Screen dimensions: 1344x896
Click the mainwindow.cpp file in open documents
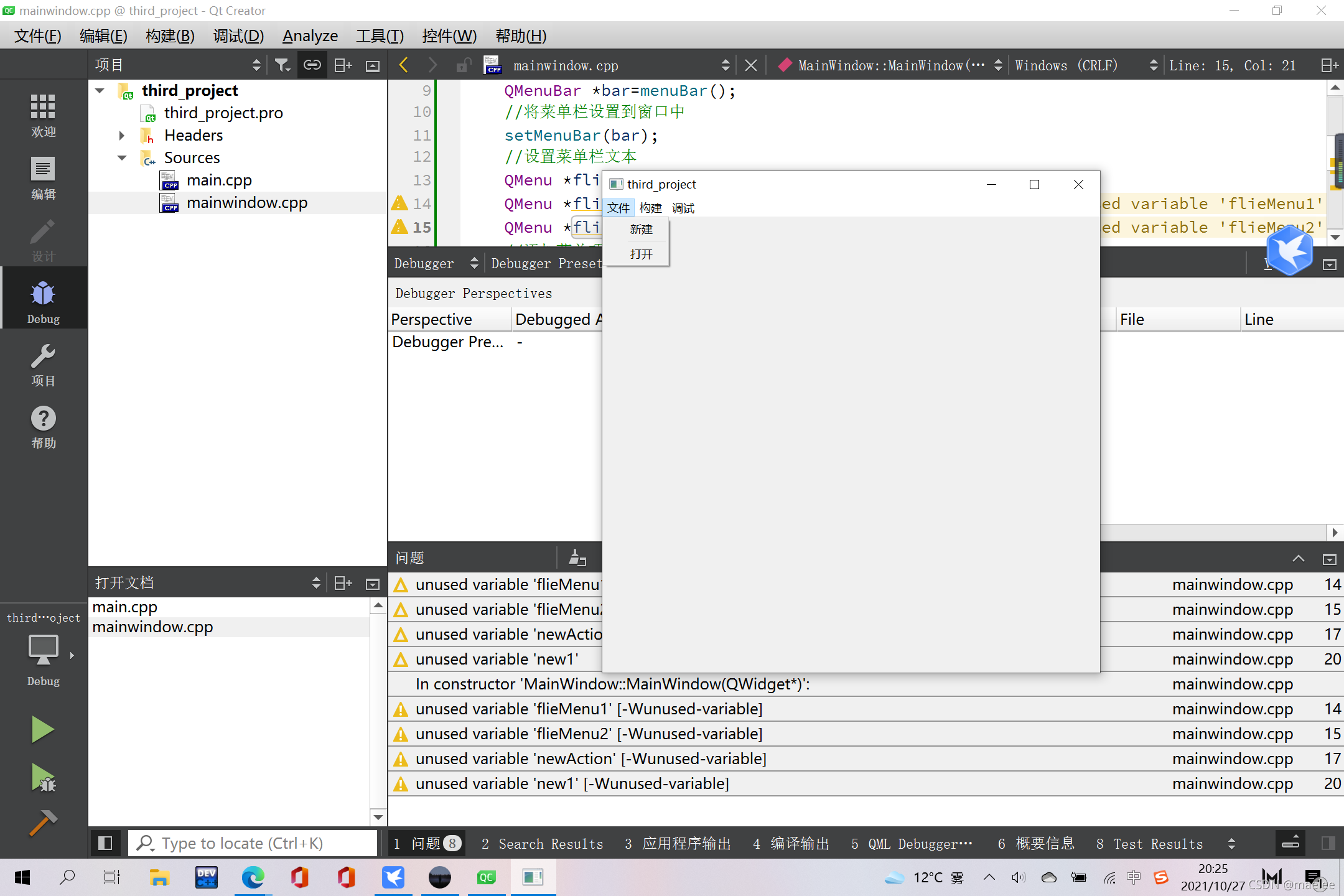tap(155, 627)
